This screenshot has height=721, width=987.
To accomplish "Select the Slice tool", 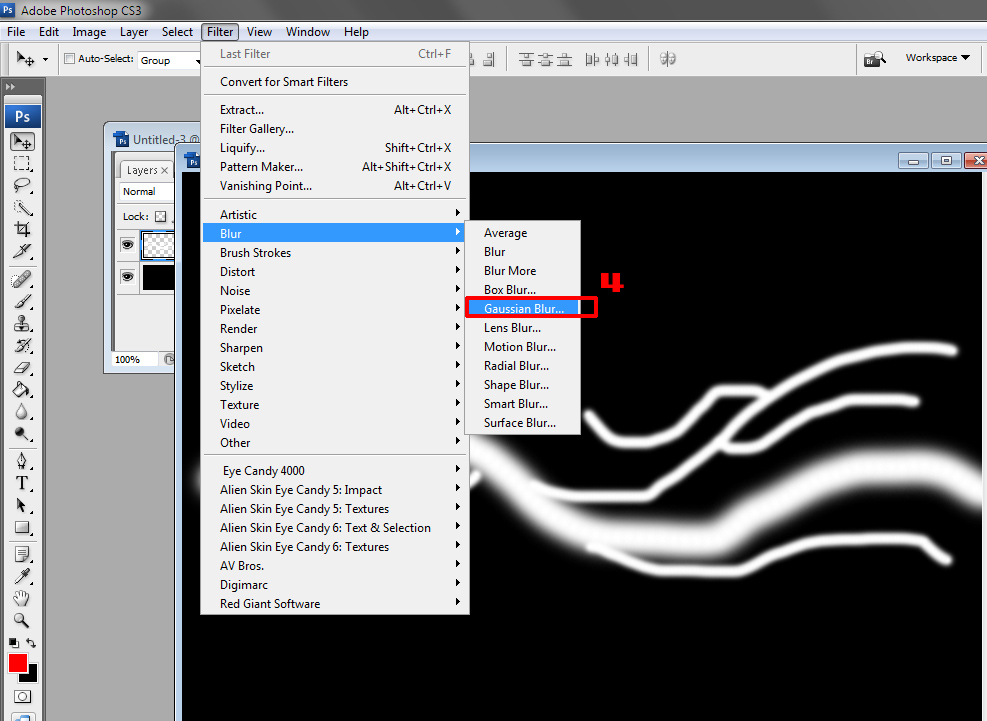I will 22,251.
